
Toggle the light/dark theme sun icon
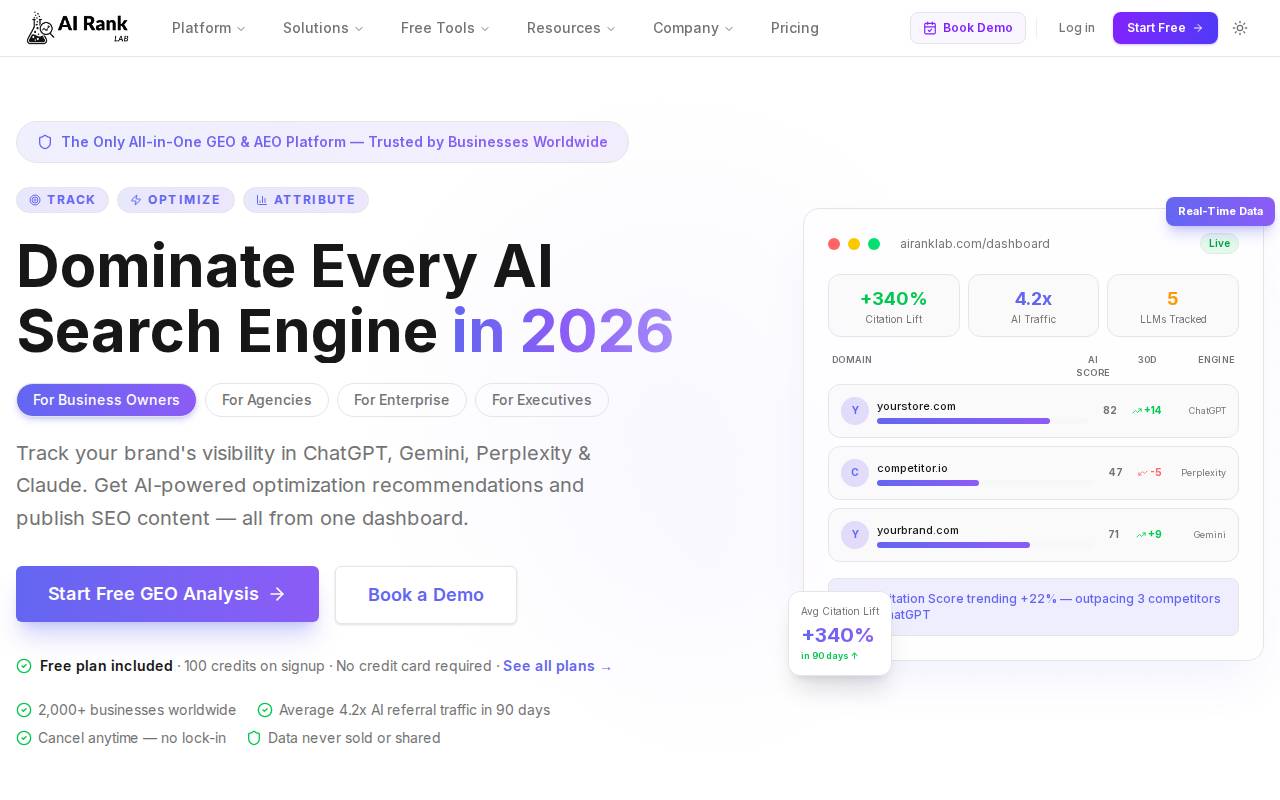click(1240, 28)
